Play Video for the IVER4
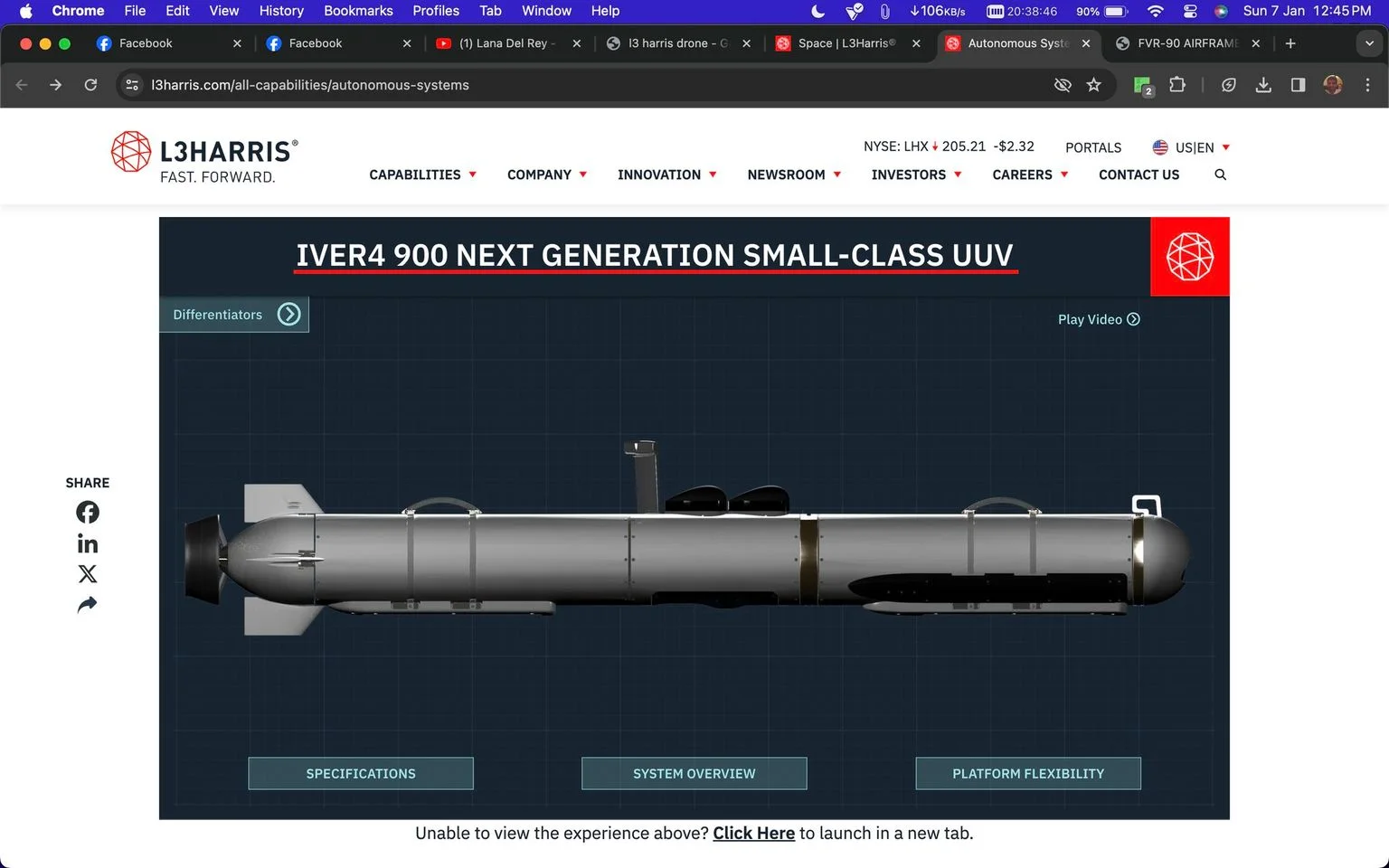This screenshot has height=868, width=1389. [x=1099, y=319]
